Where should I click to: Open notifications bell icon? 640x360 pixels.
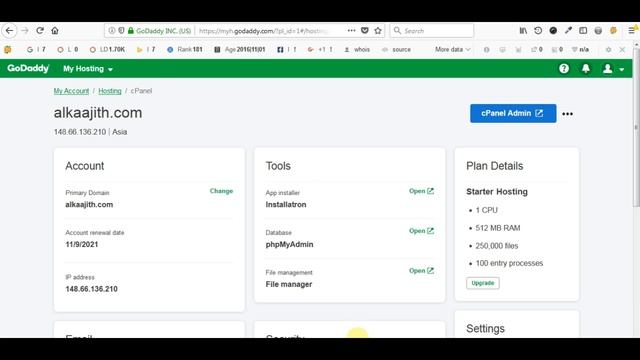(x=586, y=69)
